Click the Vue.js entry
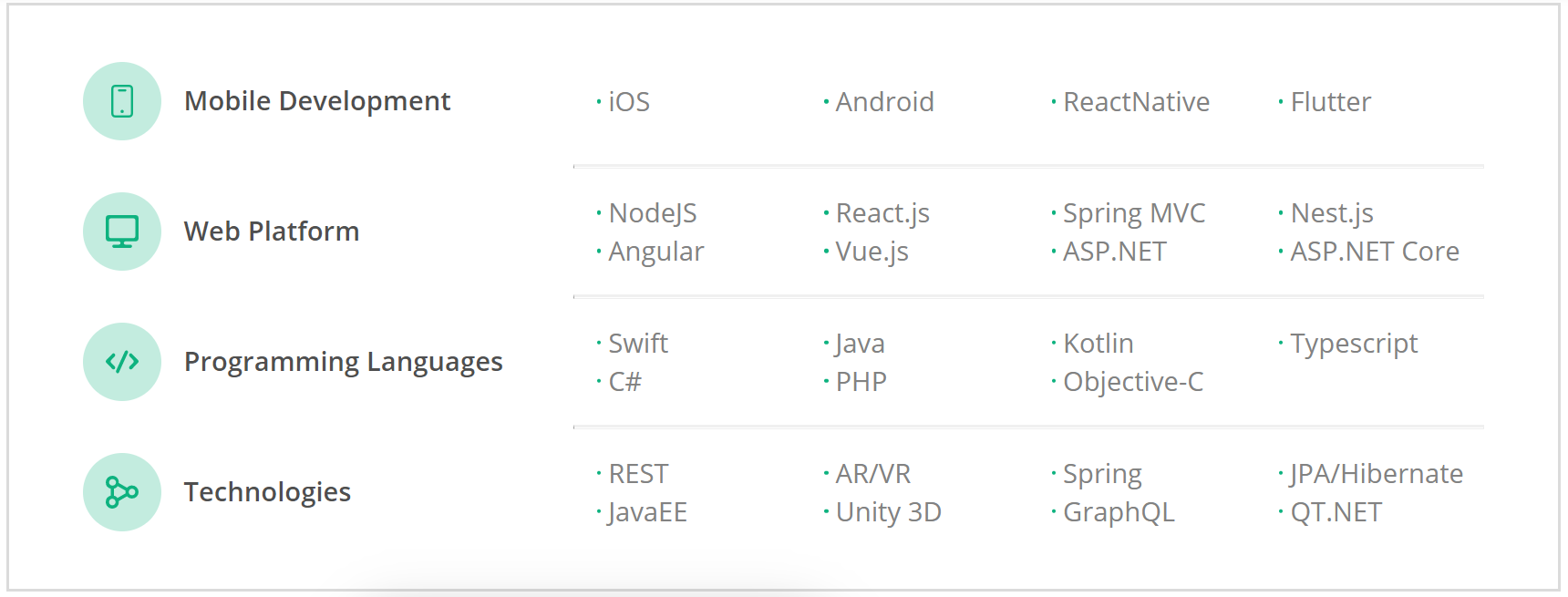 [x=872, y=252]
